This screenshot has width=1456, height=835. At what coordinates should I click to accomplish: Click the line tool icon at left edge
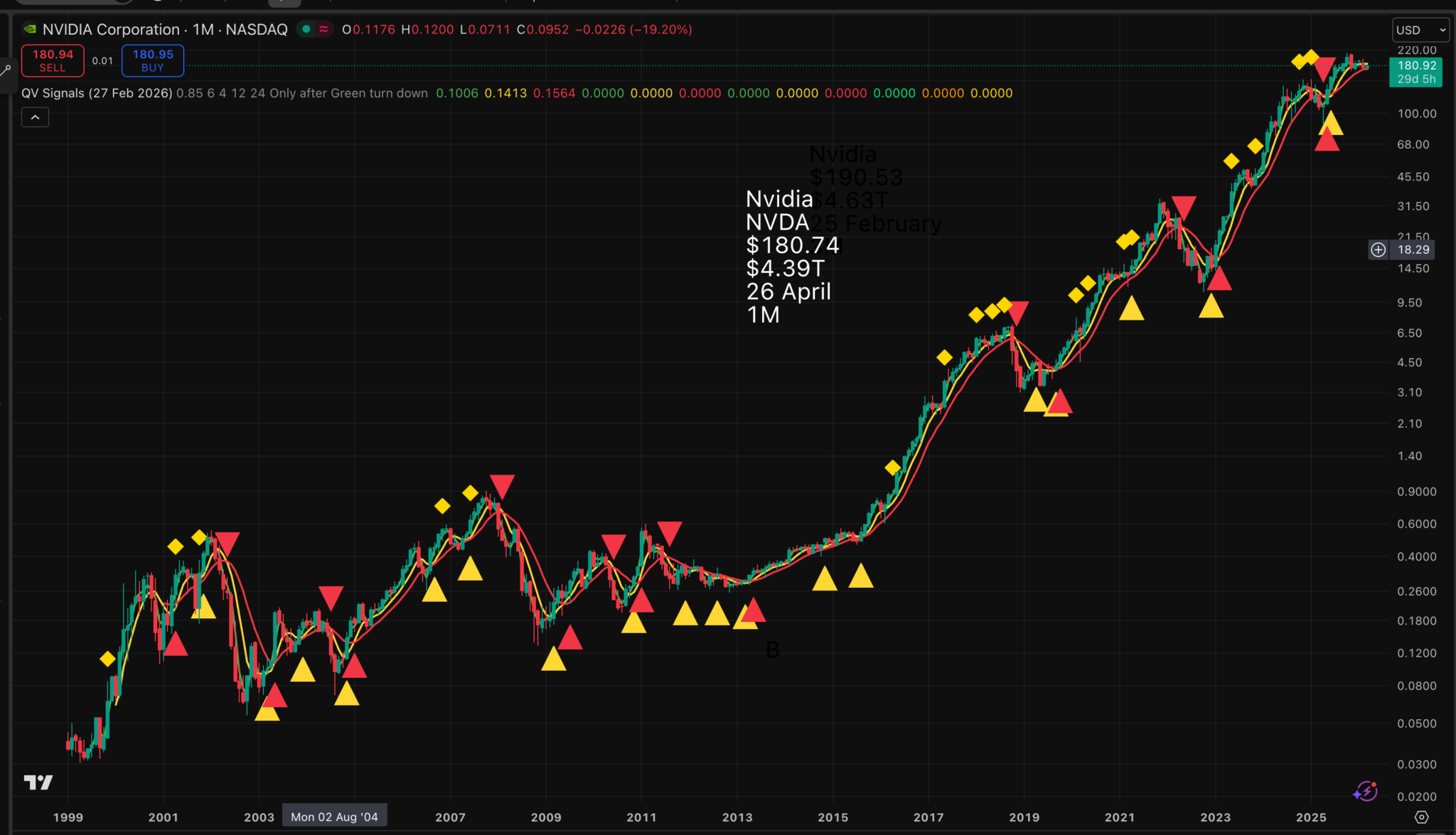coord(6,70)
